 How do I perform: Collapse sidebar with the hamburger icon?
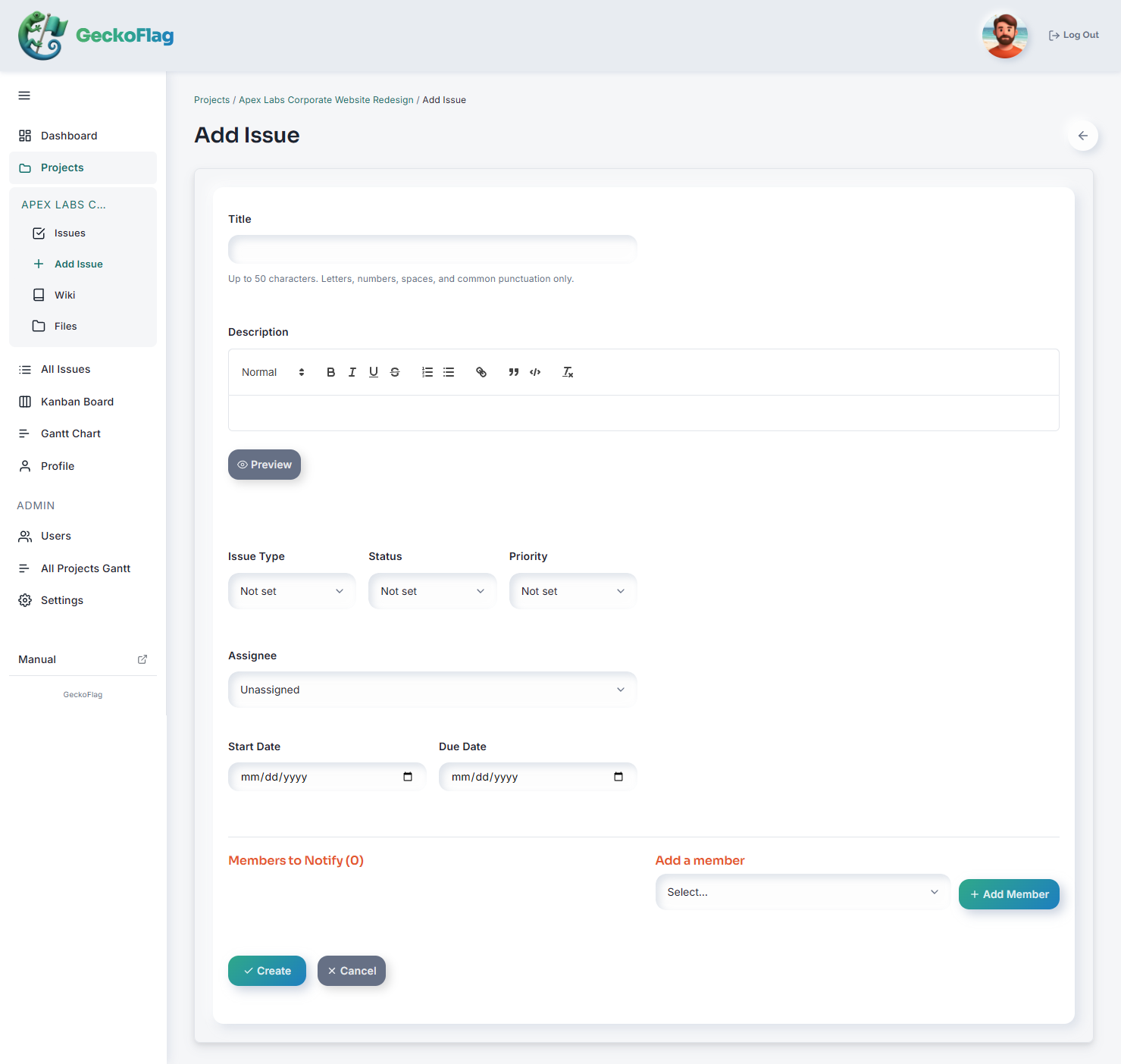tap(24, 95)
